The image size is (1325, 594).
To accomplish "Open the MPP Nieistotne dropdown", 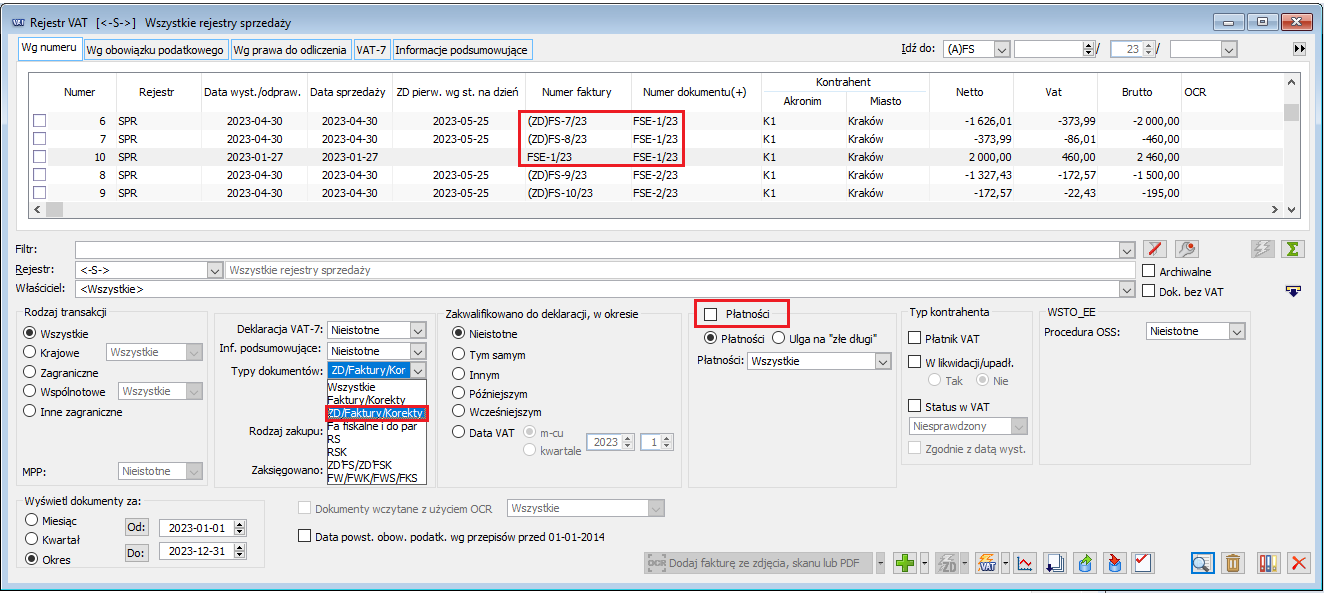I will pos(194,471).
